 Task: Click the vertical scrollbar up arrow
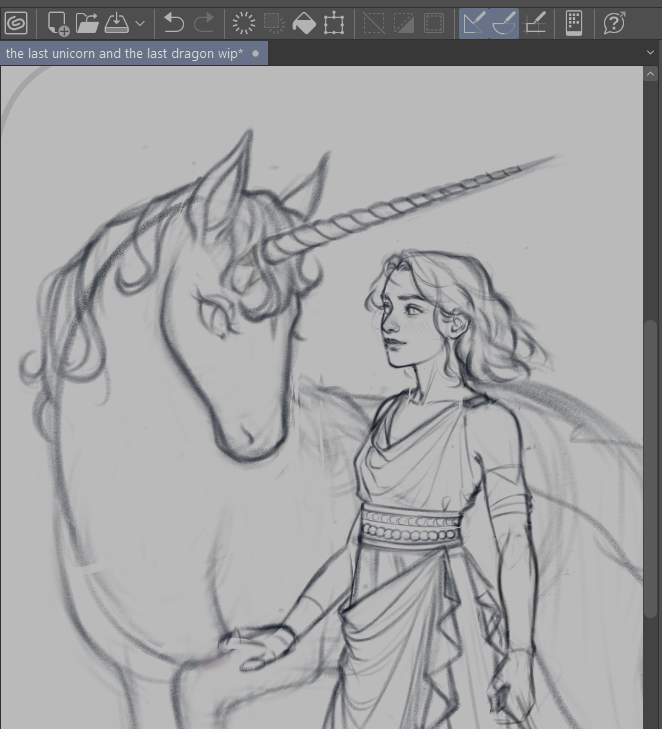coord(650,74)
